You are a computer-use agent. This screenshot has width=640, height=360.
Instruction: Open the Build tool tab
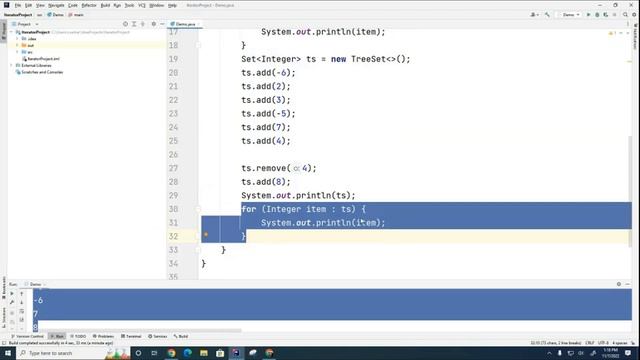181,336
